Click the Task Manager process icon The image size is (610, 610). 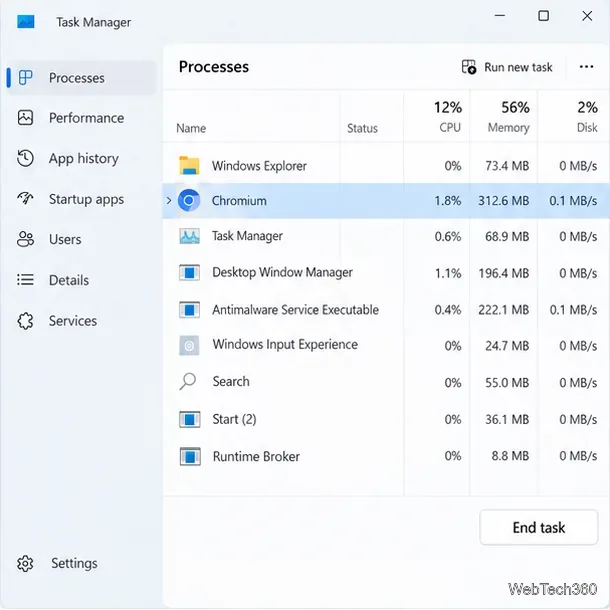[x=189, y=236]
